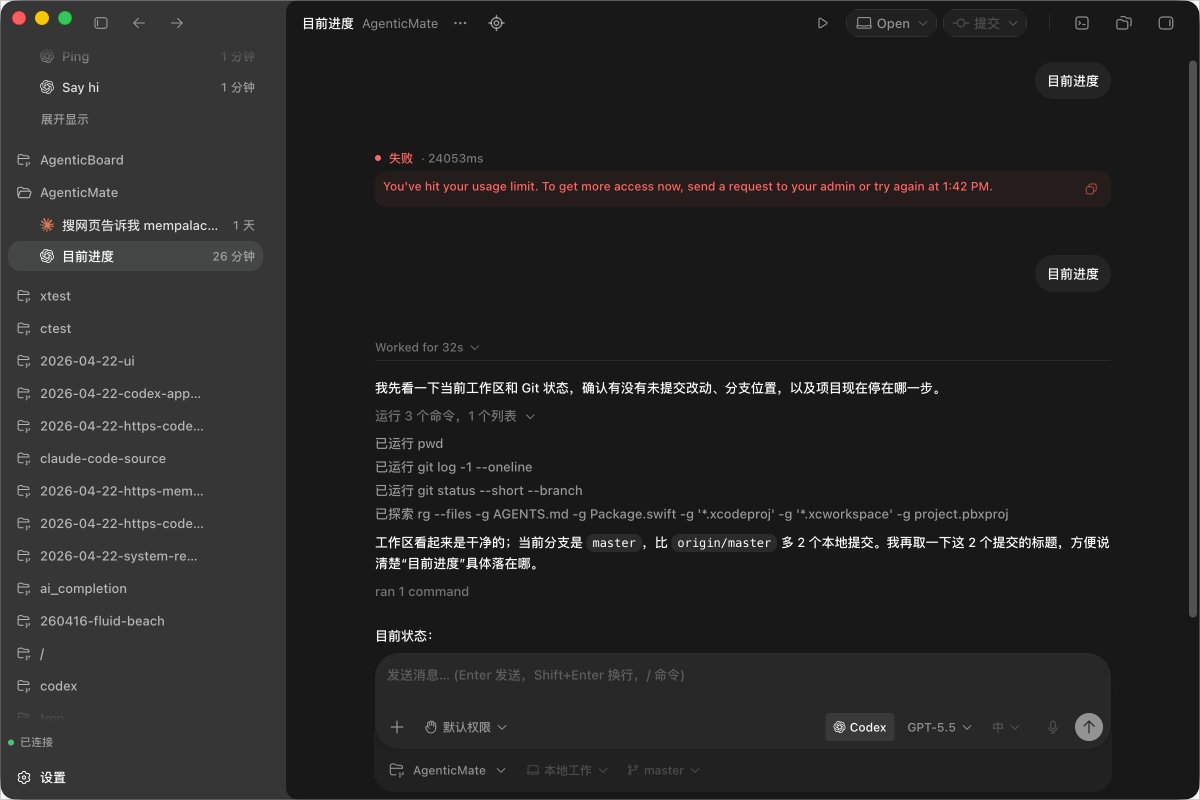Click the overlapping windows icon
Screen dimensions: 1200x800
point(1124,23)
